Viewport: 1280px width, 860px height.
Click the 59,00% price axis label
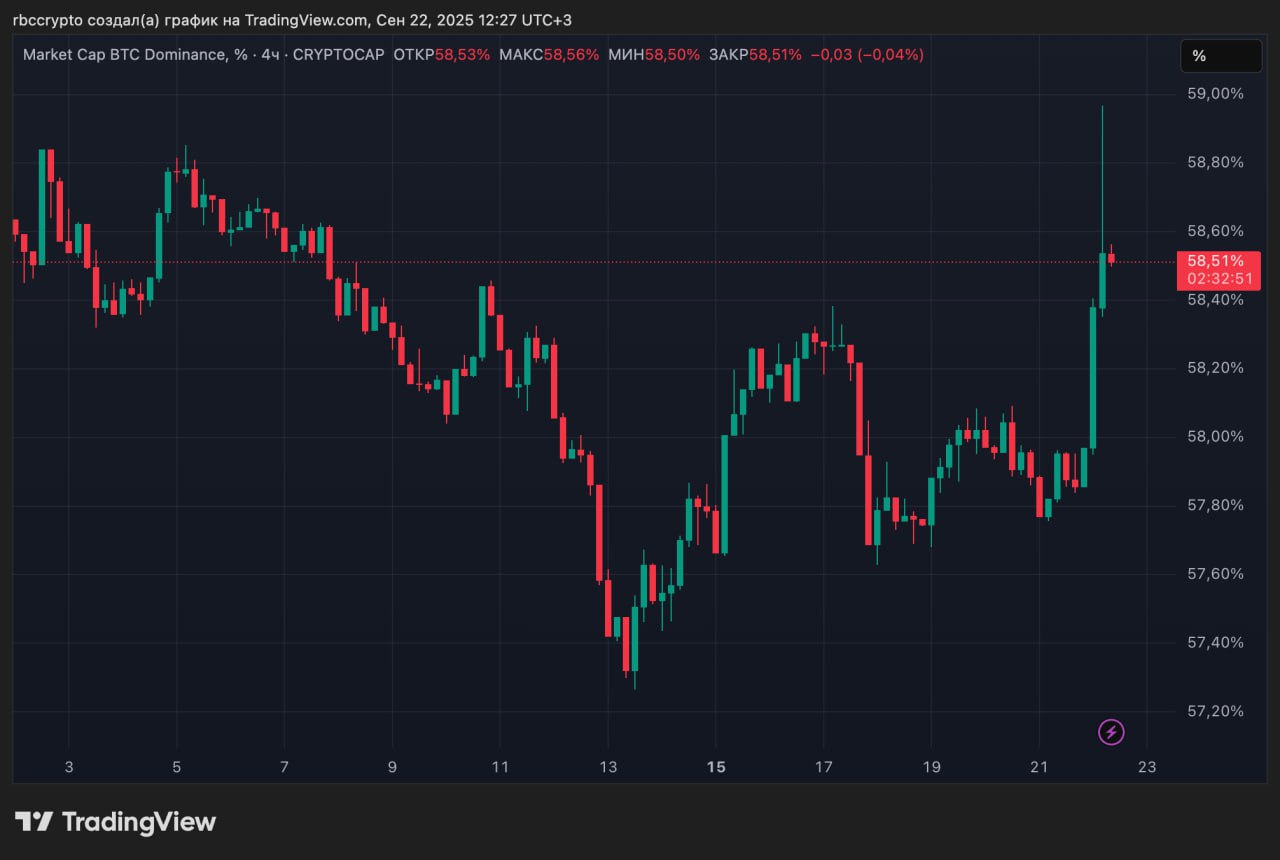(1215, 93)
